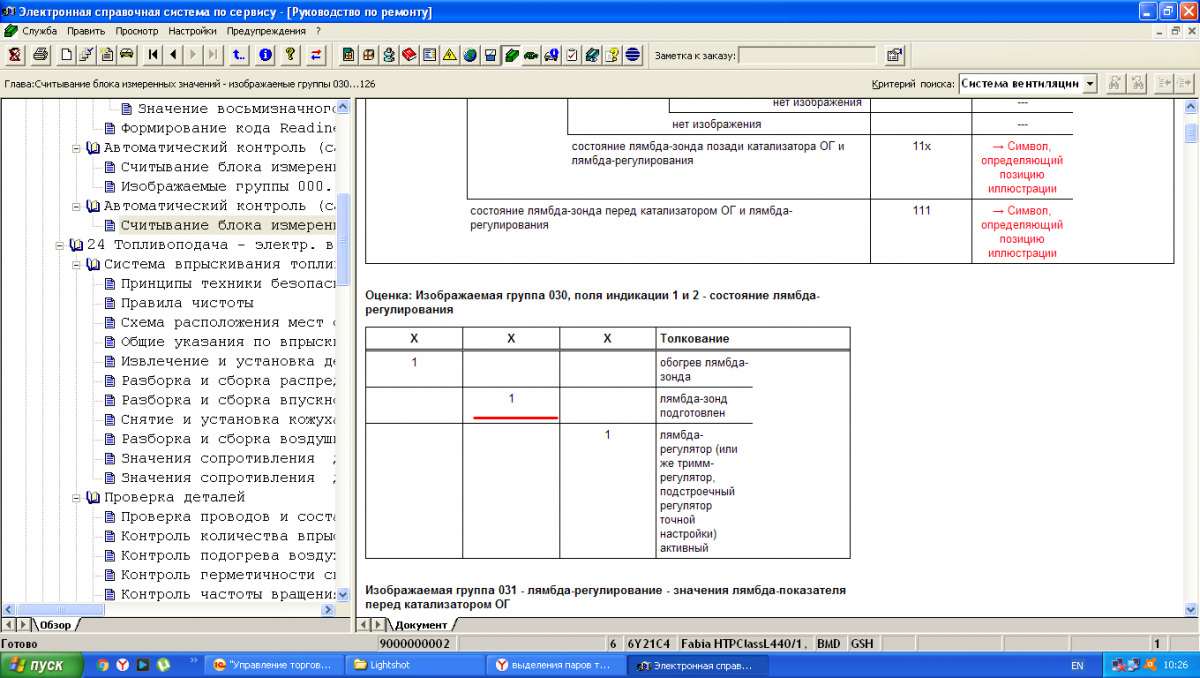Click the previous page arrow button
Screen dimensions: 1200x678
(x=172, y=55)
